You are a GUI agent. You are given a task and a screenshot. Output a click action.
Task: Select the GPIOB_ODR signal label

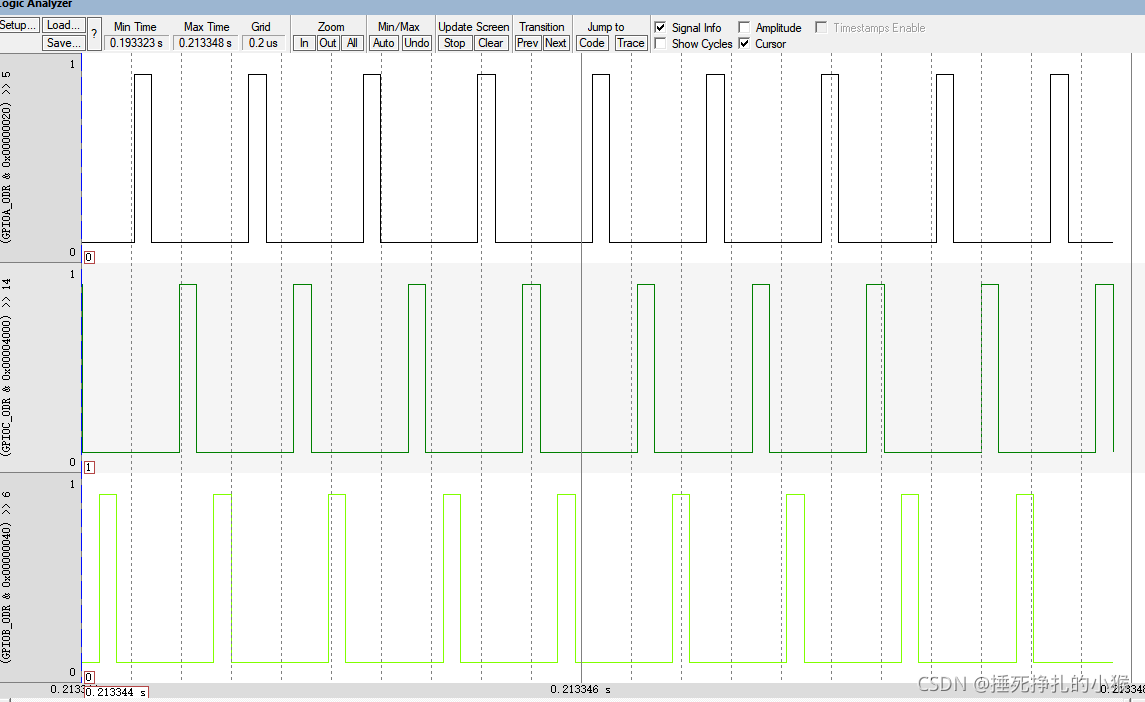(x=7, y=576)
